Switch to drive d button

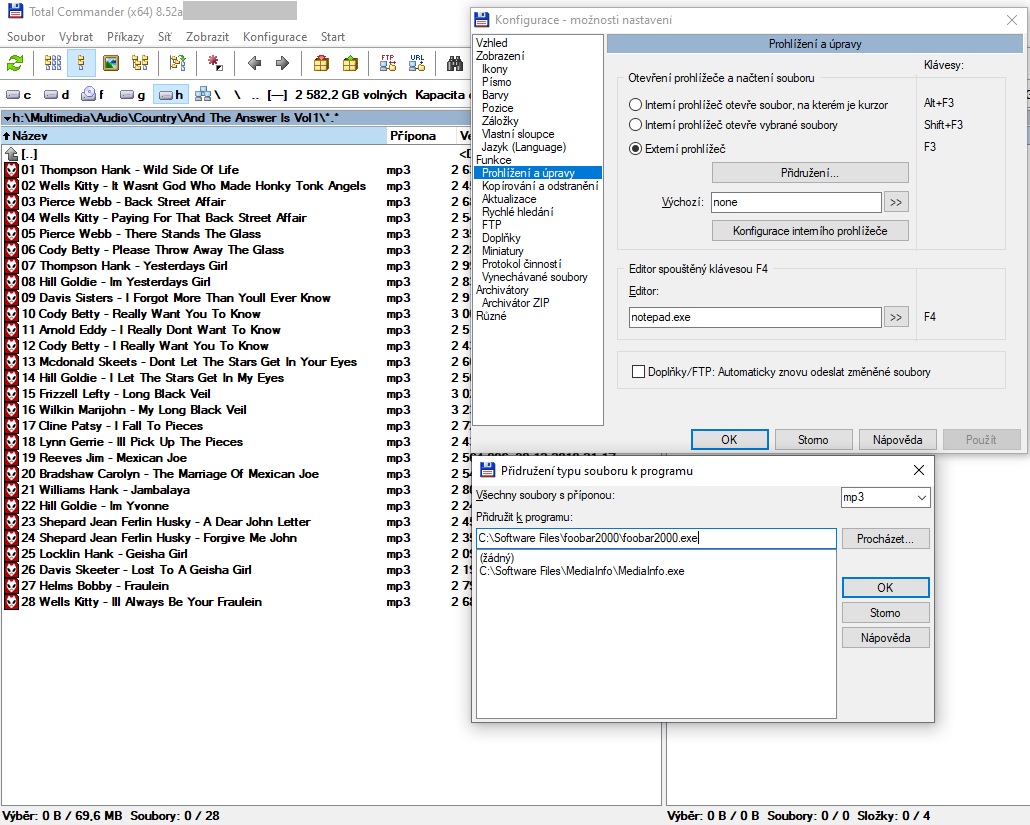[x=57, y=95]
